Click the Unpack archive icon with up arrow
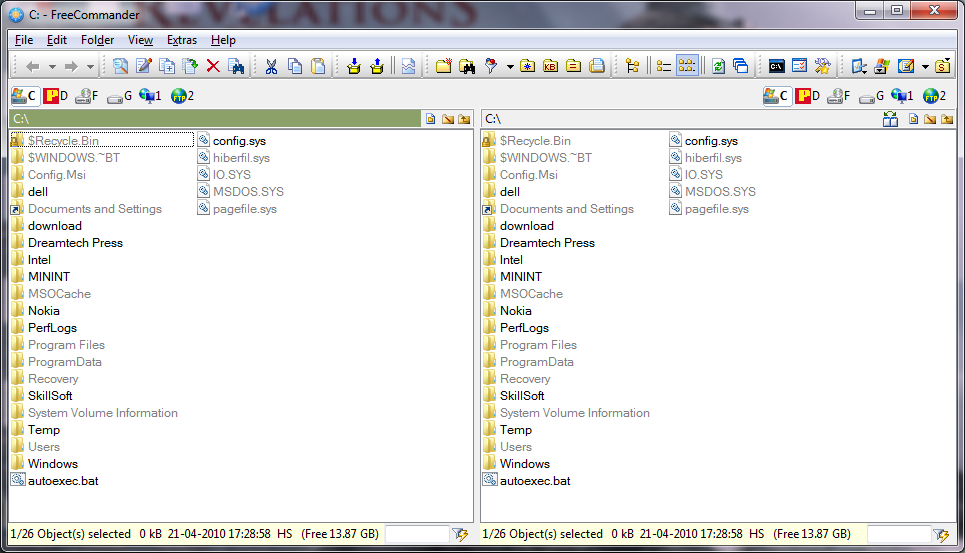Screen dimensions: 965x553 (x=377, y=66)
